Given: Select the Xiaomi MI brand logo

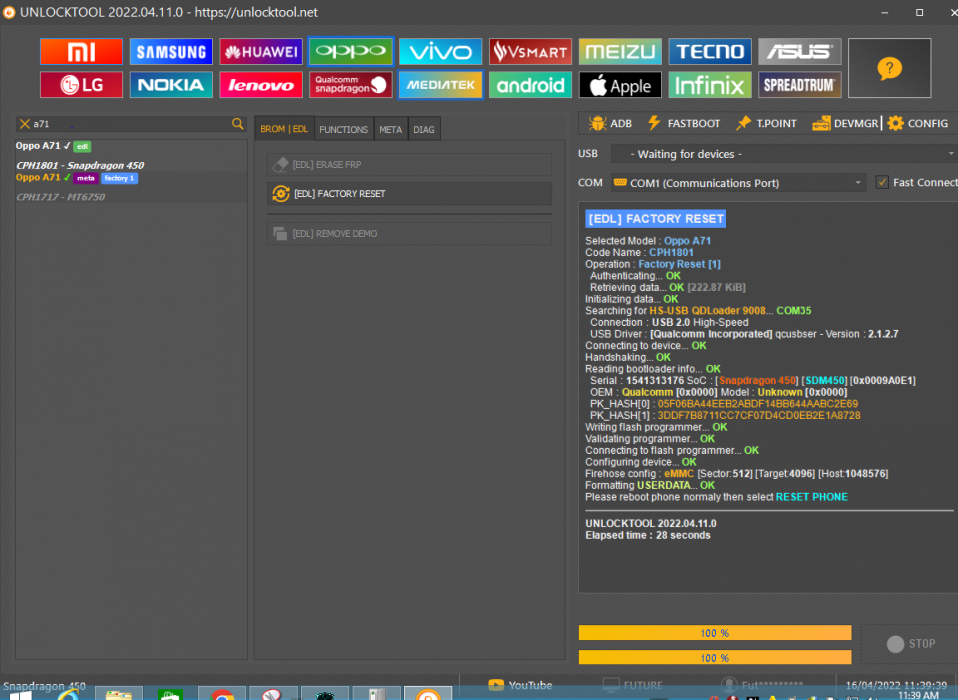Looking at the screenshot, I should (81, 51).
